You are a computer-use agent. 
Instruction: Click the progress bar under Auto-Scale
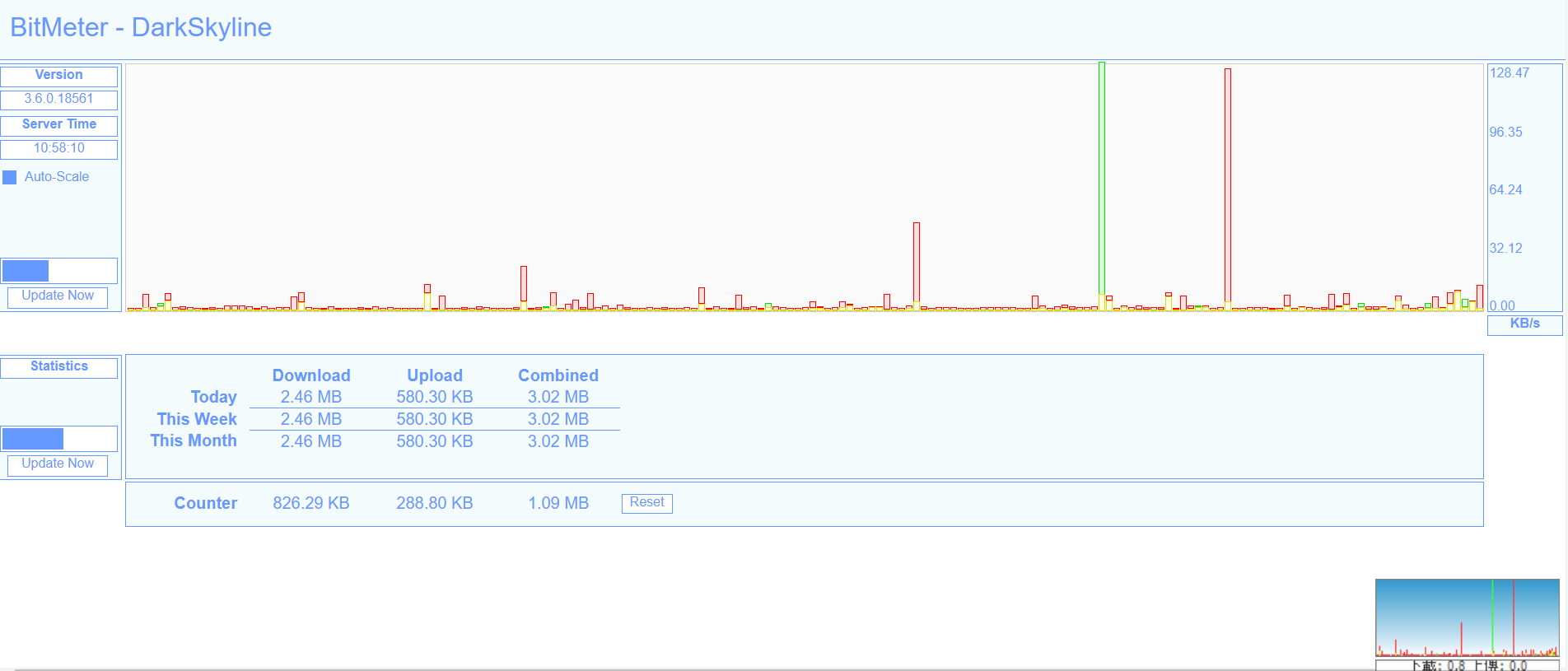pos(59,270)
